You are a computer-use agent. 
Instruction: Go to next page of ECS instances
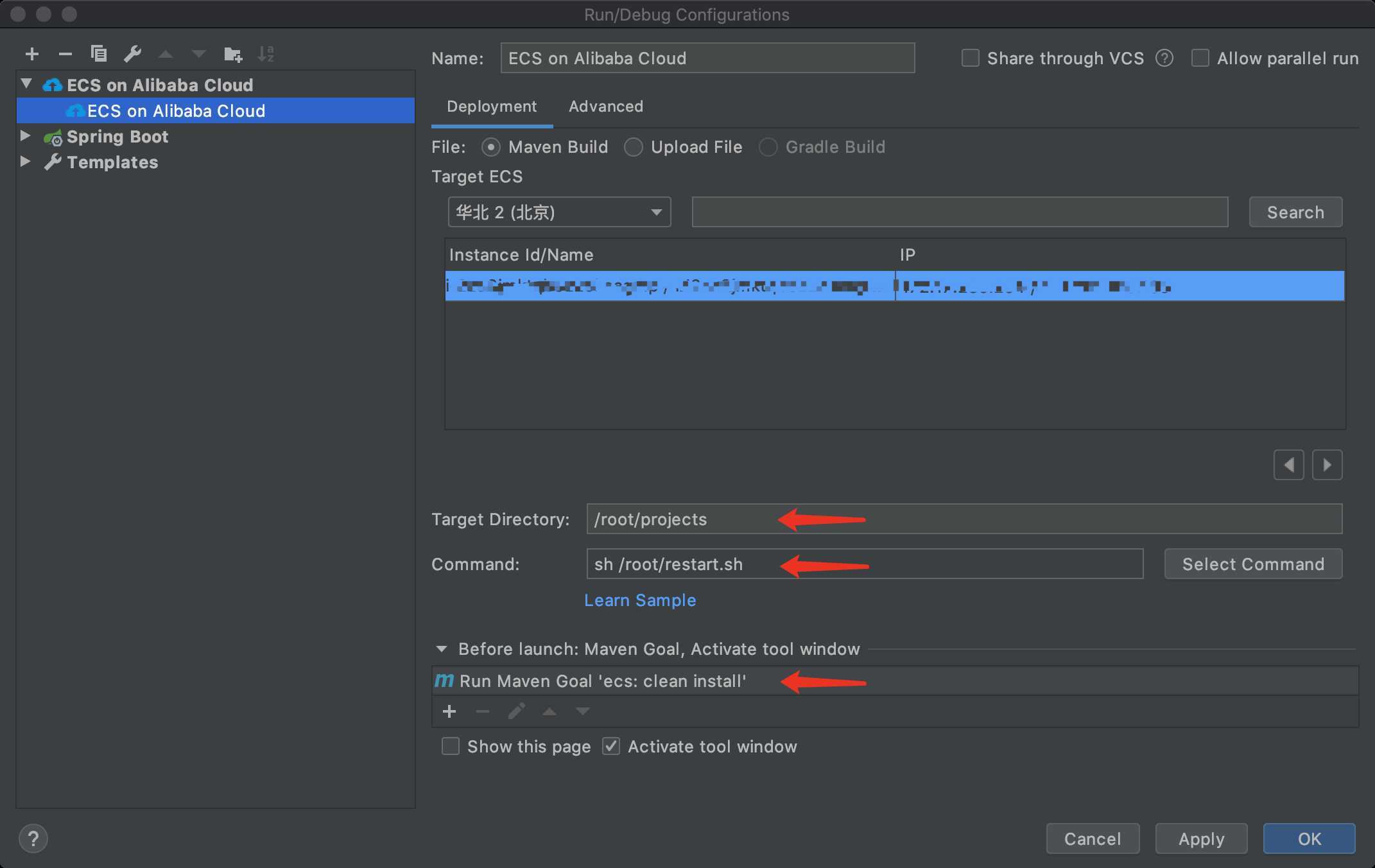pyautogui.click(x=1327, y=464)
